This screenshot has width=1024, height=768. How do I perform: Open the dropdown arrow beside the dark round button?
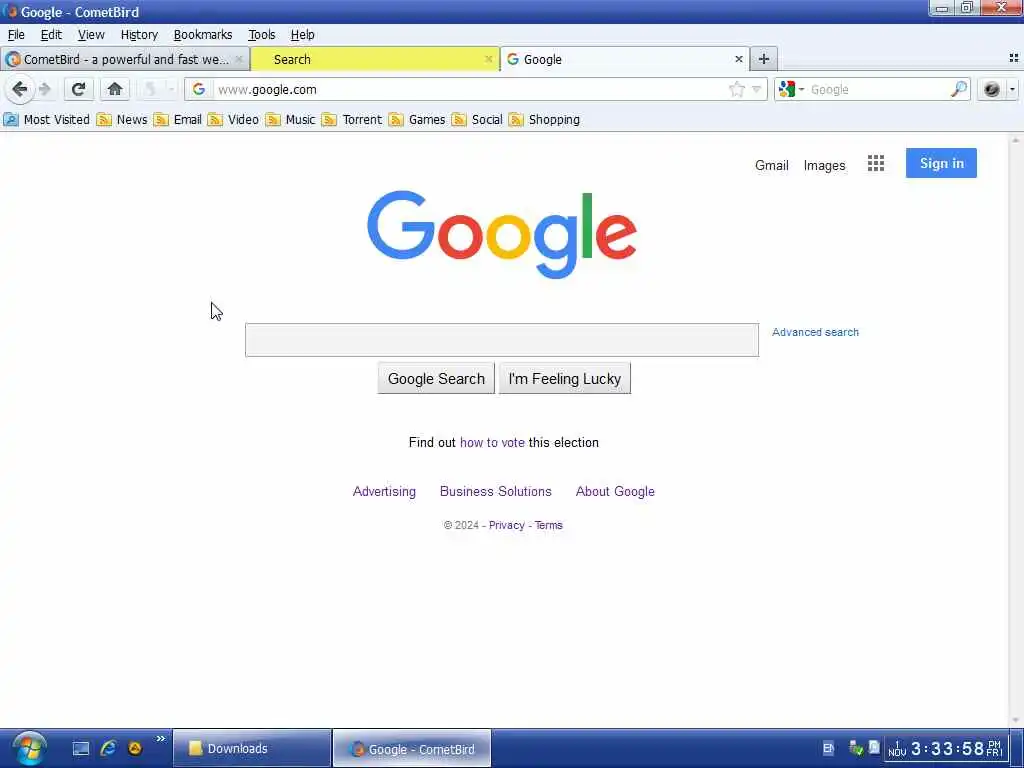click(1012, 89)
